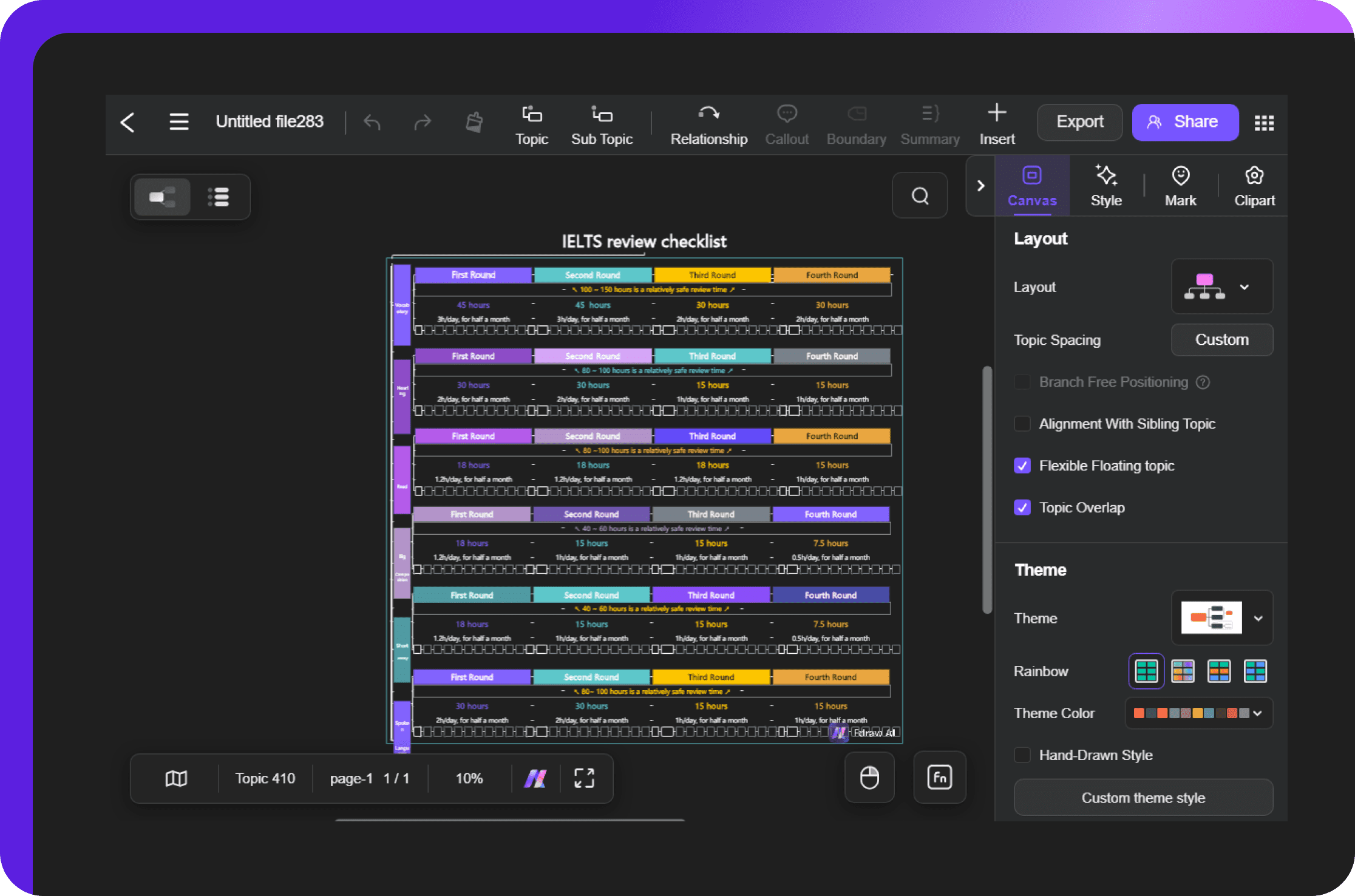The width and height of the screenshot is (1355, 896).
Task: Click the Branch Free Positioning help icon
Action: [x=1203, y=382]
